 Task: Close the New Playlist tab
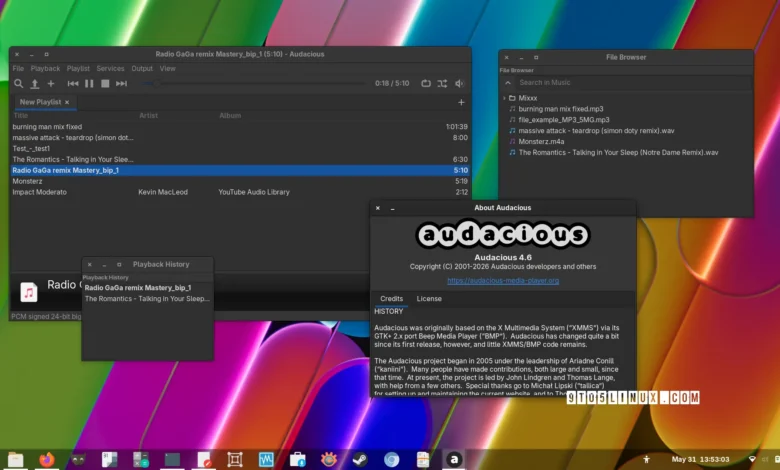point(67,102)
